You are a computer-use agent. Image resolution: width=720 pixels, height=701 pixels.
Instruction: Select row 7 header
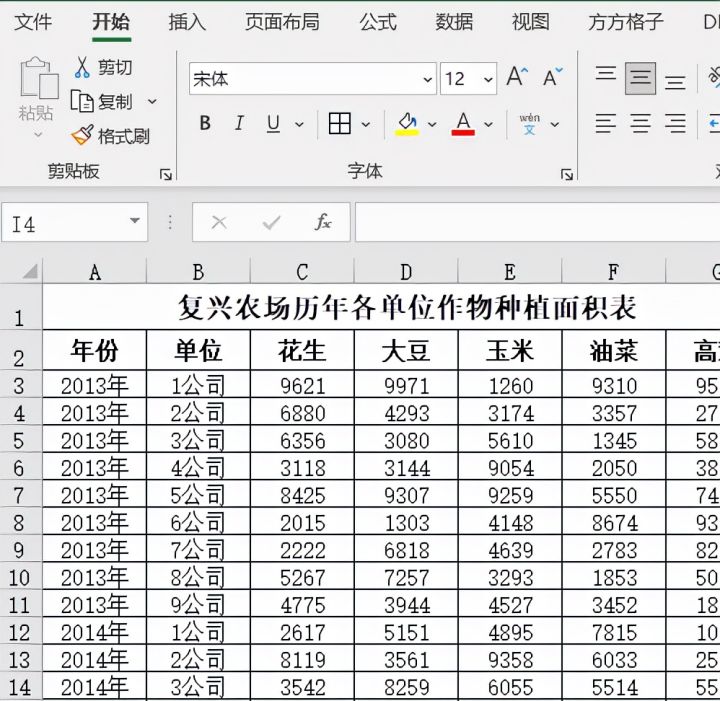click(x=19, y=495)
